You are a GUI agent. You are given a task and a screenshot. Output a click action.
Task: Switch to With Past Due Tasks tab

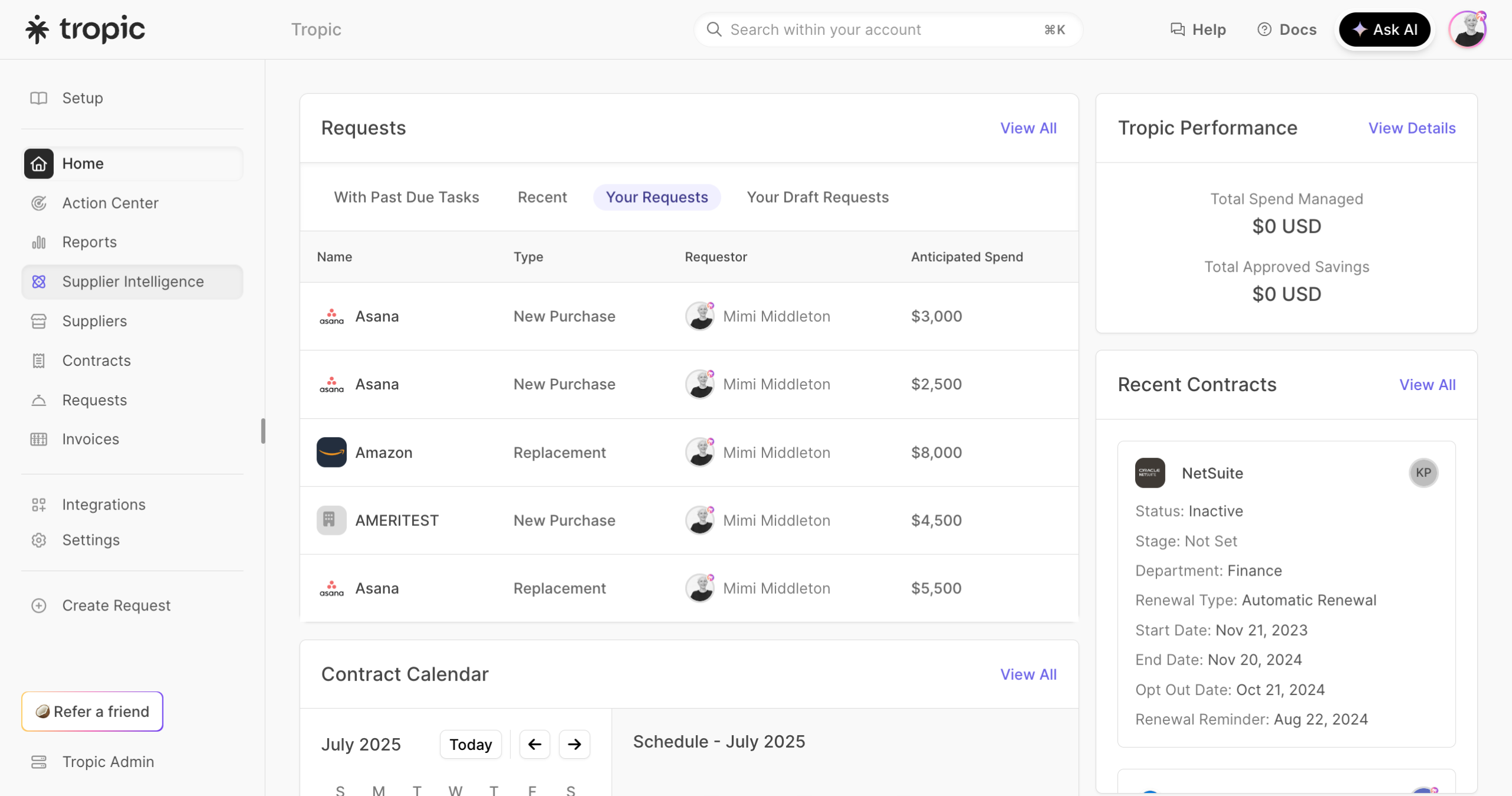click(x=406, y=197)
